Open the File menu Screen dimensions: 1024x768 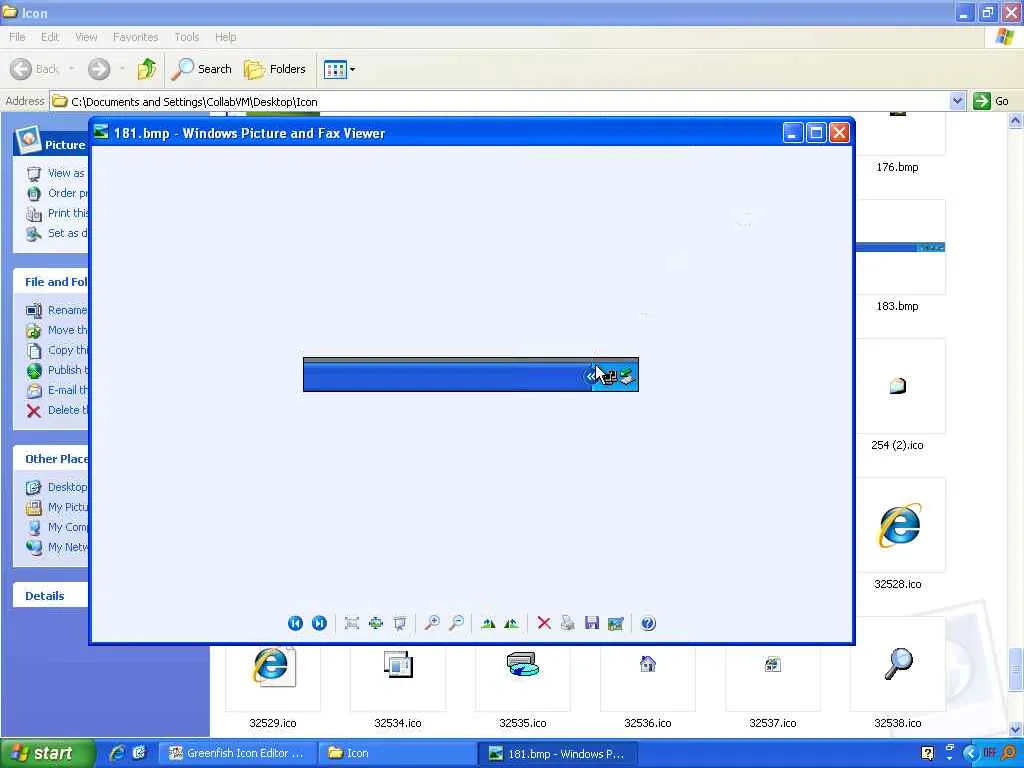(x=17, y=37)
